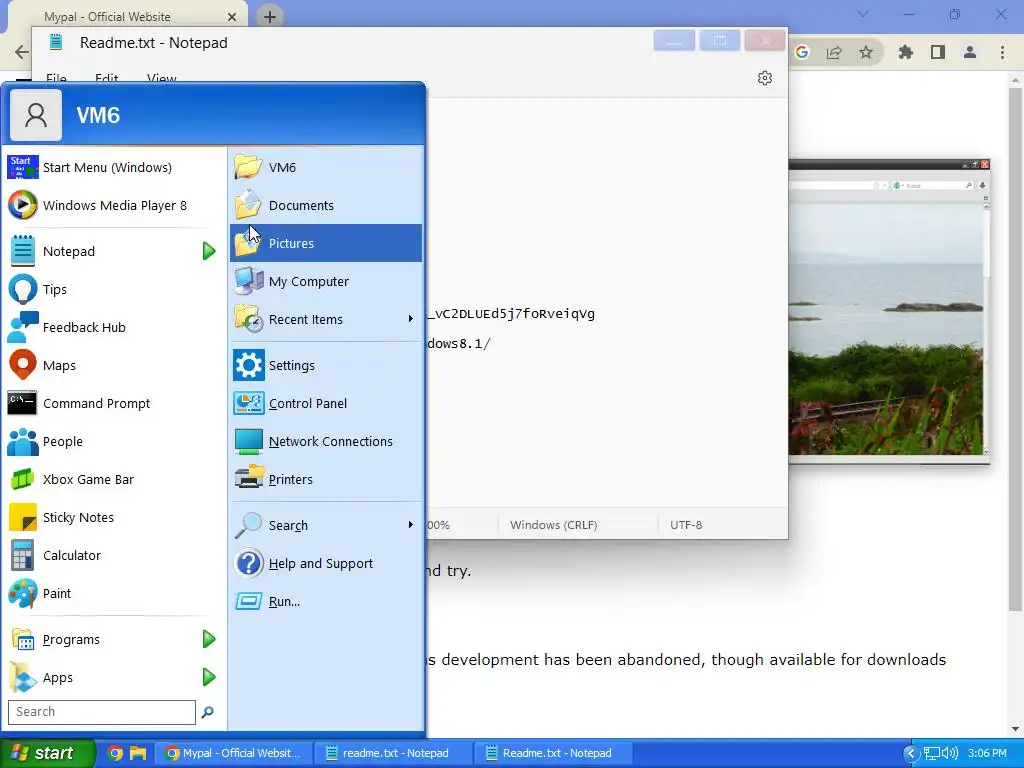Open Notepad settings gear icon
The width and height of the screenshot is (1024, 768).
[765, 78]
